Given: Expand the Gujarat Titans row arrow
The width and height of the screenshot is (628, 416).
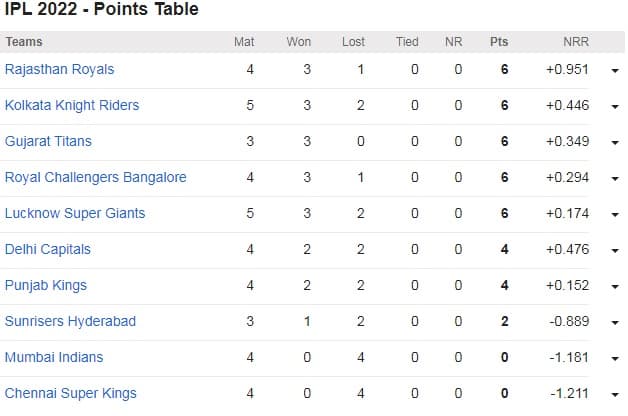Looking at the screenshot, I should [614, 143].
